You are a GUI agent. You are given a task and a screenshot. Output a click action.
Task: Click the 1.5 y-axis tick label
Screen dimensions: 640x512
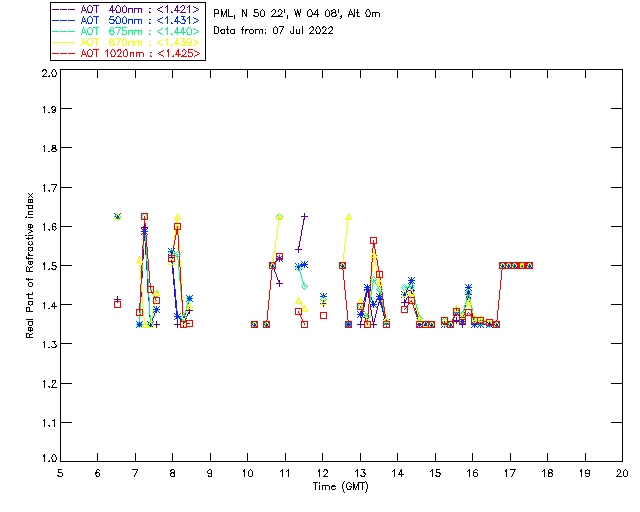[x=49, y=266]
